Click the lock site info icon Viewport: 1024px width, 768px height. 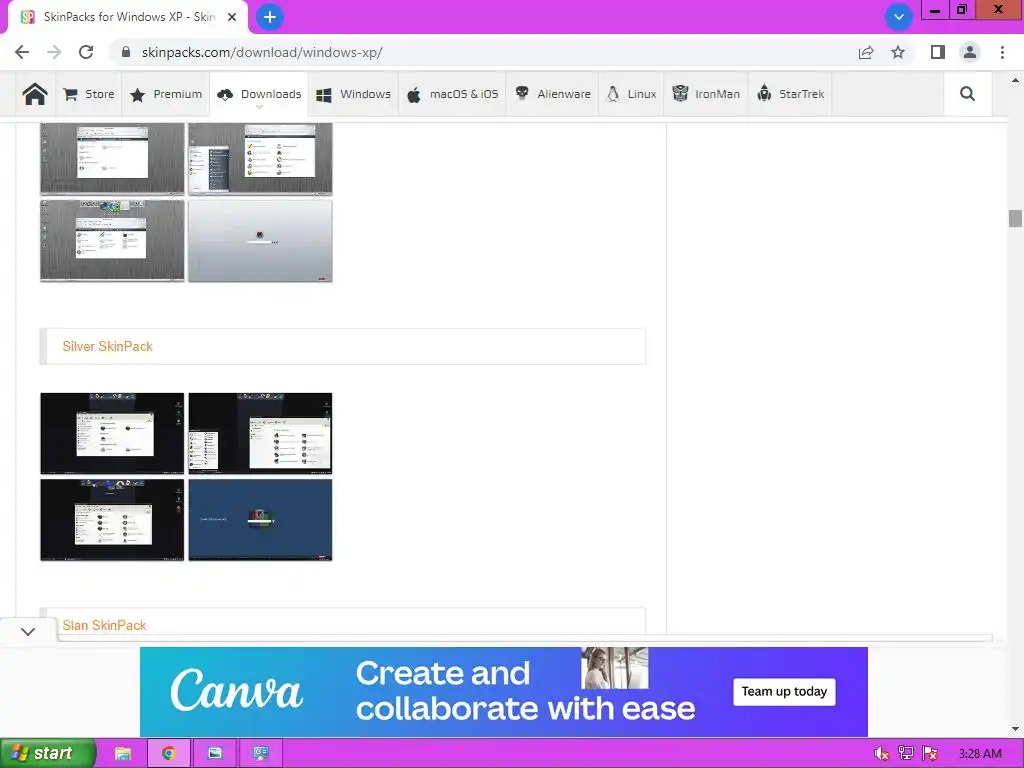coord(126,52)
